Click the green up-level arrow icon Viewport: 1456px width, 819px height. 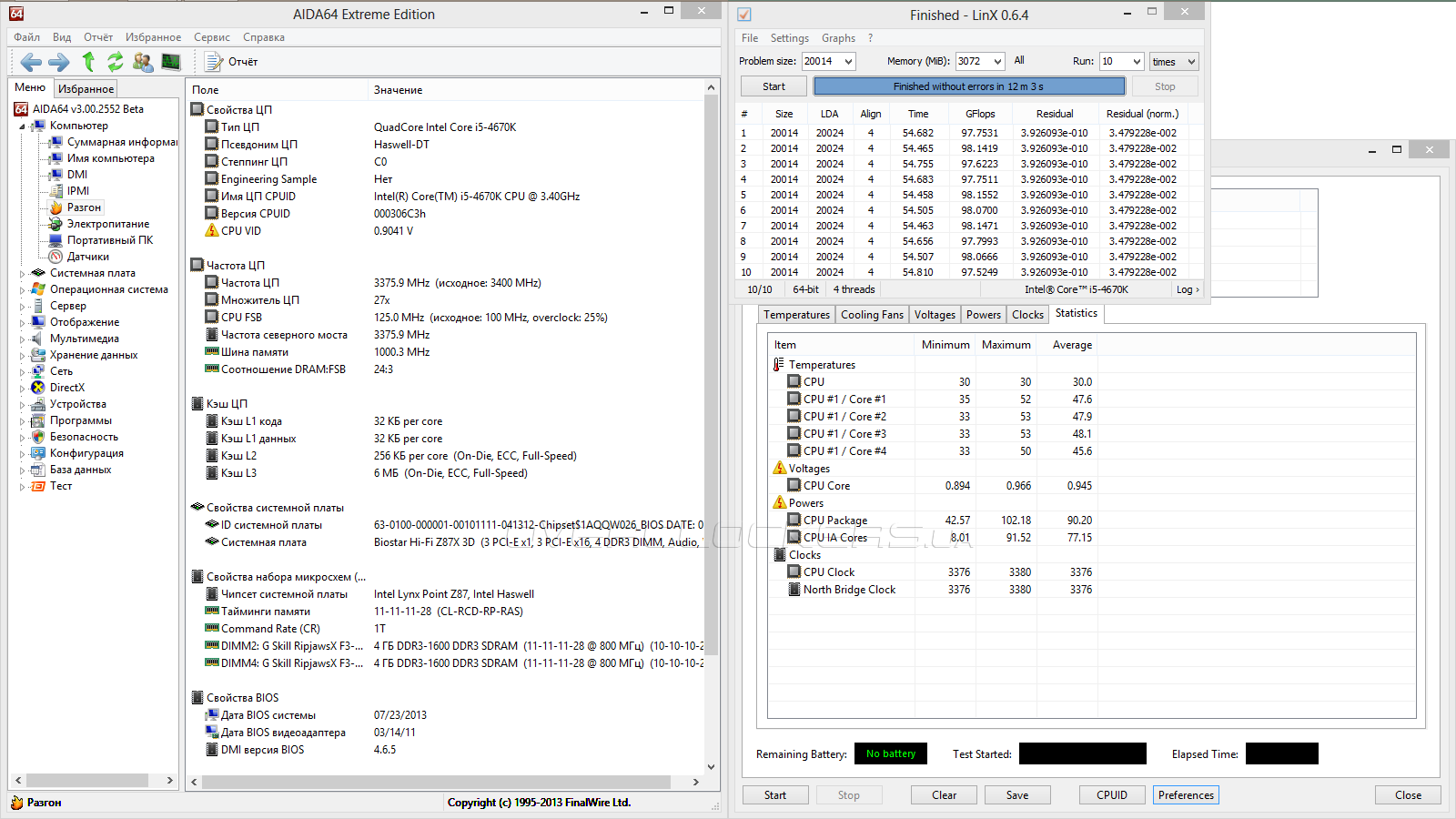(x=88, y=62)
